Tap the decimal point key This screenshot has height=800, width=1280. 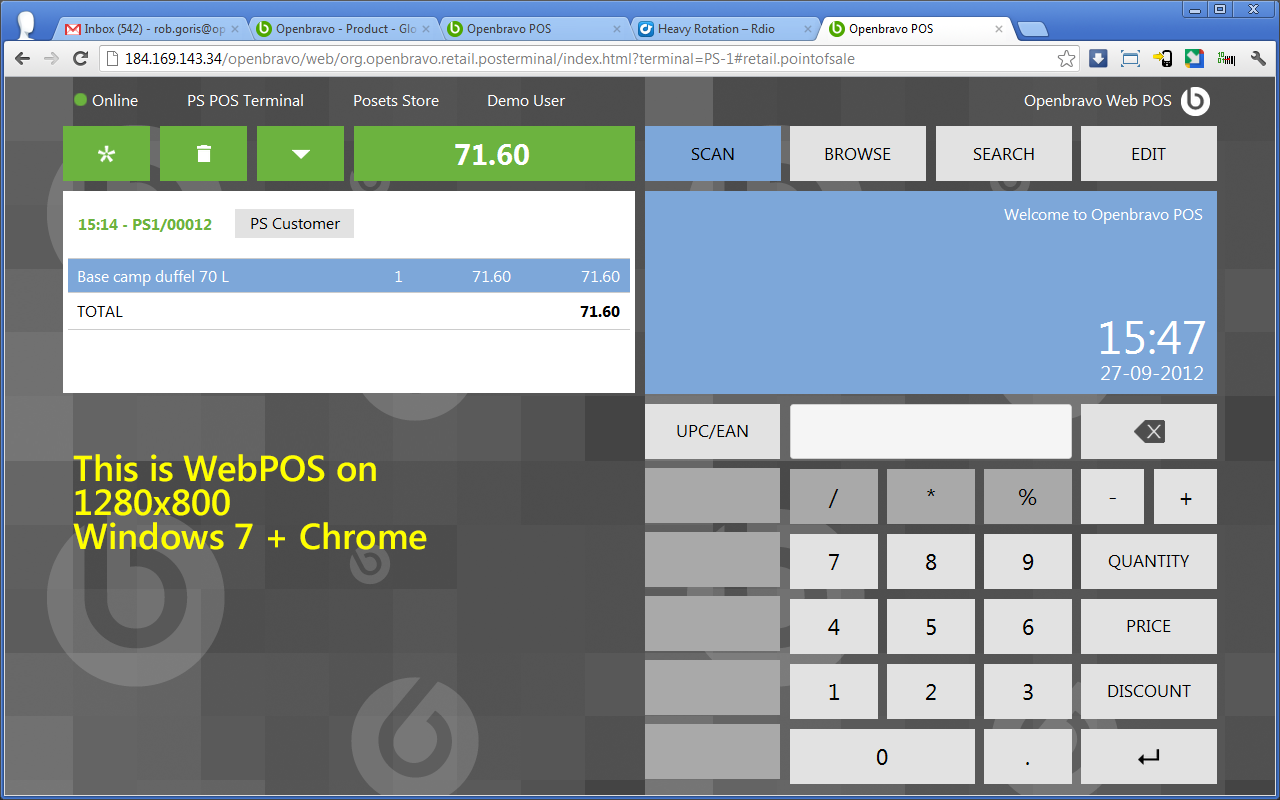click(x=1028, y=757)
